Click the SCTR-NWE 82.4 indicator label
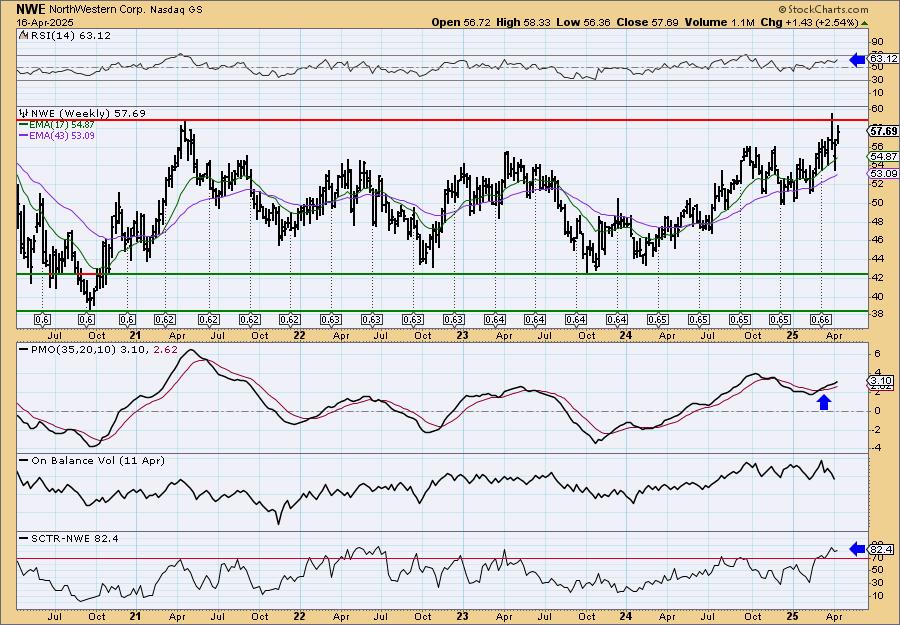Screen dimensions: 900x625 coord(75,538)
